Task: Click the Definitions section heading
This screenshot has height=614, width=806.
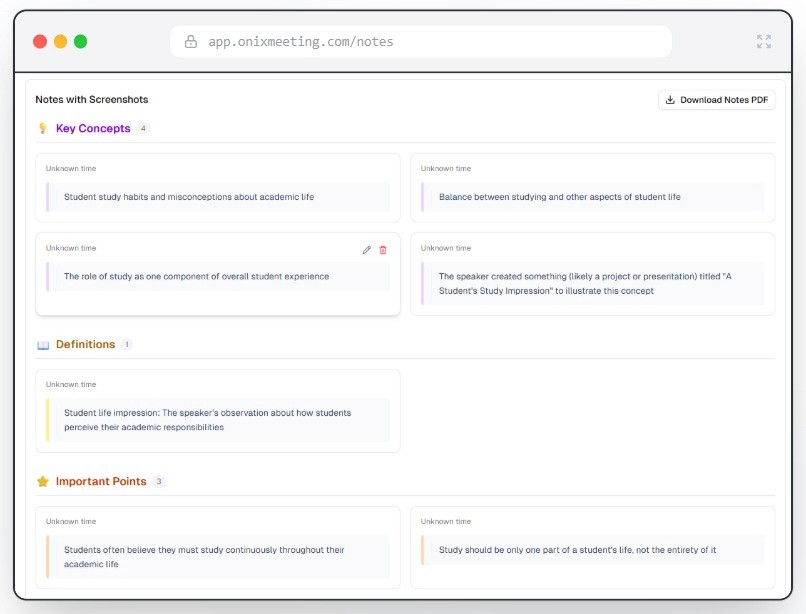Action: coord(85,344)
